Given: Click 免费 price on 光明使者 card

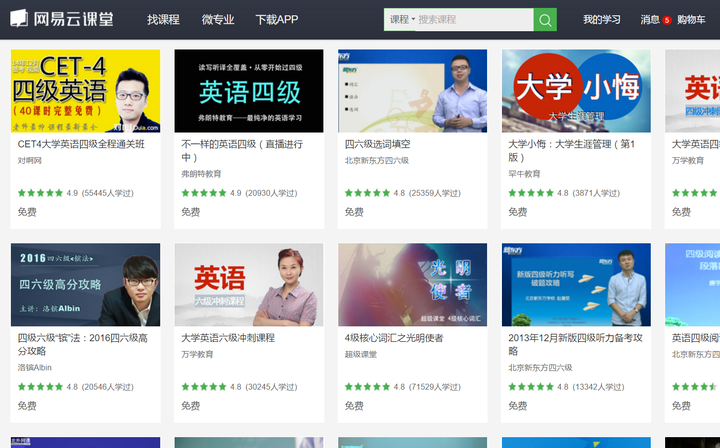Looking at the screenshot, I should [x=354, y=406].
